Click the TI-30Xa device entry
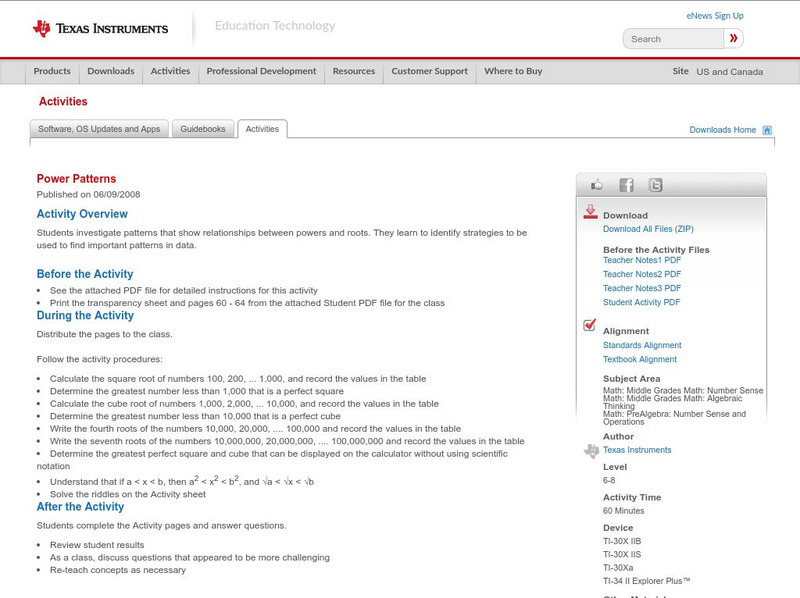 (618, 568)
